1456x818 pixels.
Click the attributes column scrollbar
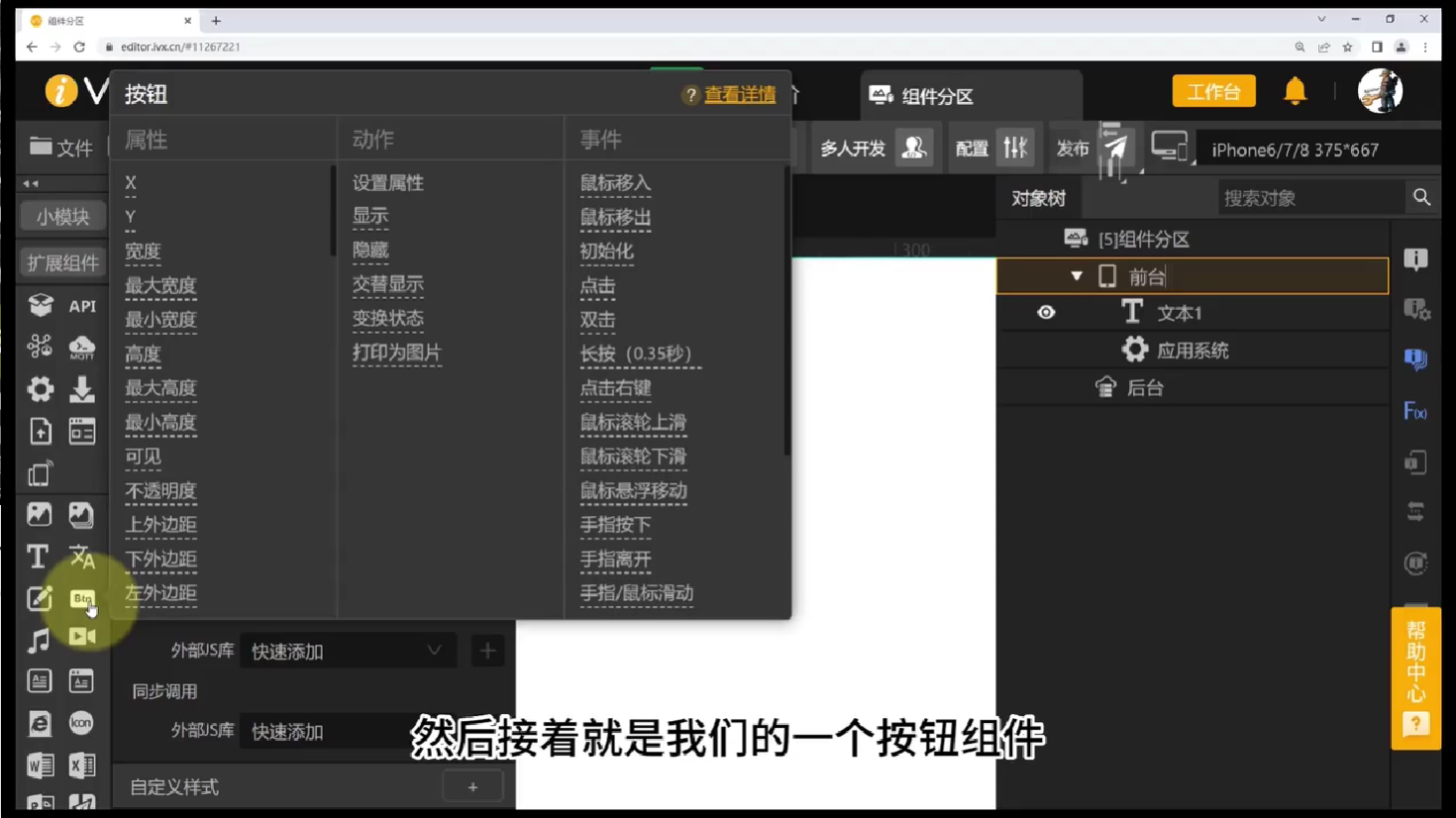click(x=333, y=211)
